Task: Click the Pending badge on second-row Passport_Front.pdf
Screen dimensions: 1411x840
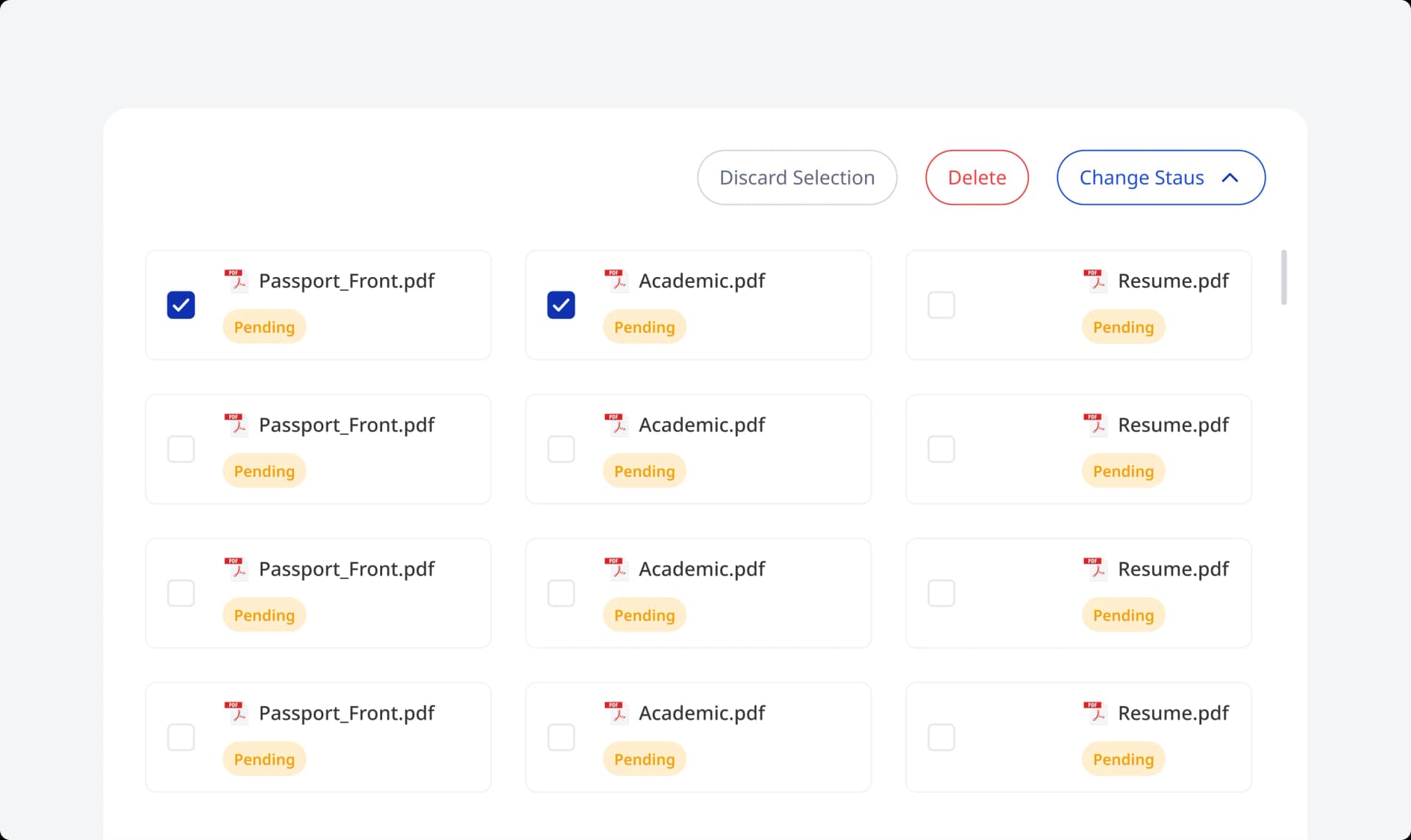Action: [264, 470]
